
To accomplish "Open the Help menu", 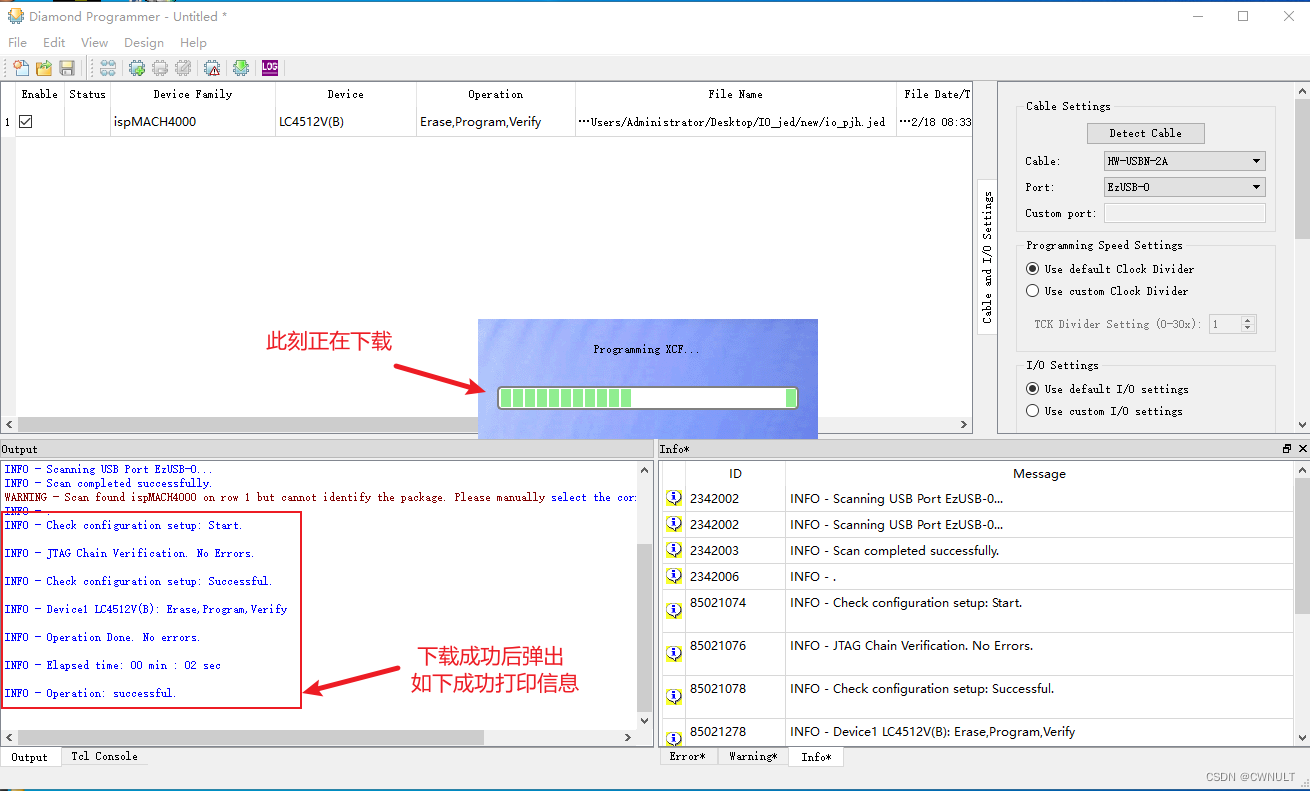I will coord(193,42).
